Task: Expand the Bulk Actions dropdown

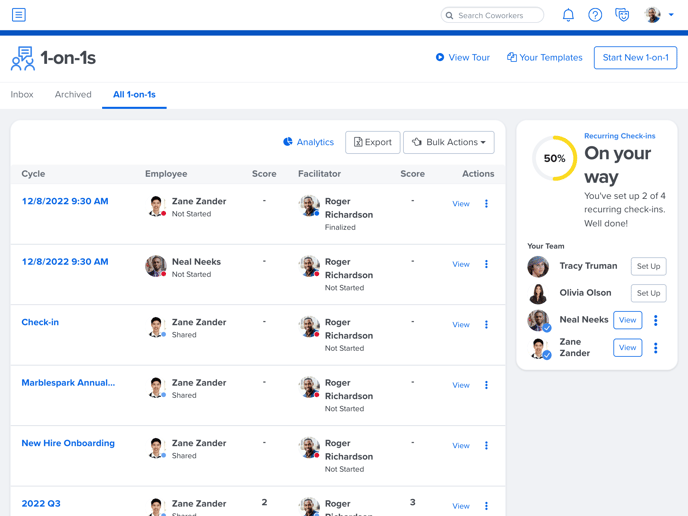Action: 448,142
